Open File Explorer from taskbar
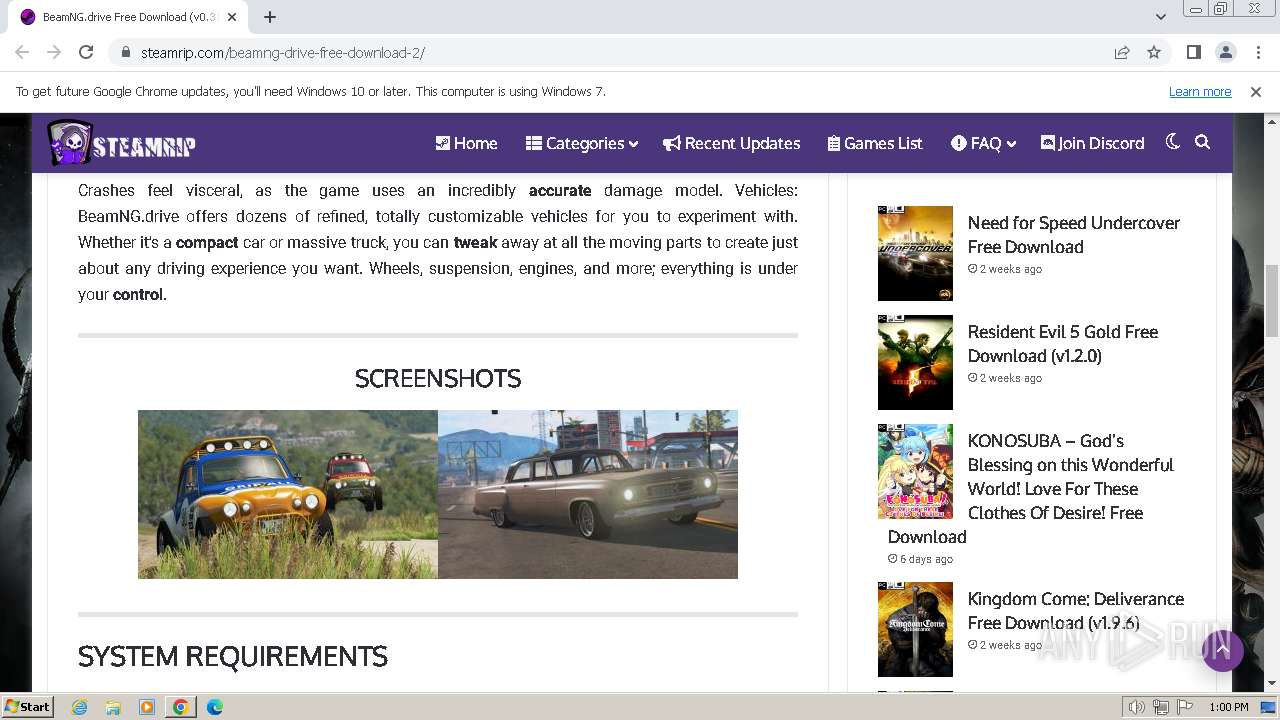This screenshot has width=1280, height=720. (113, 707)
